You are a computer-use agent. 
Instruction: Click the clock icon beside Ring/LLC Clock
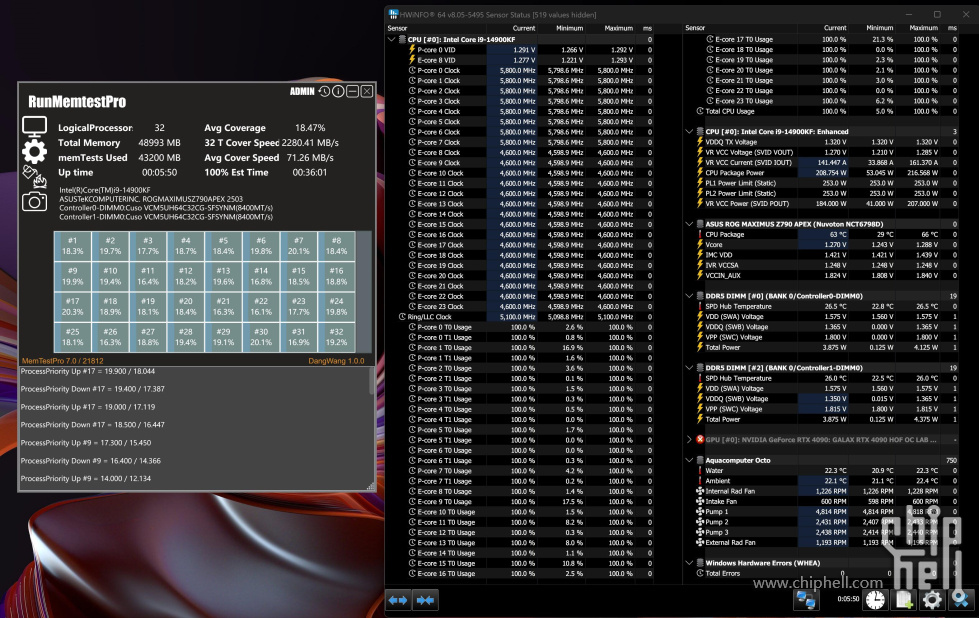(403, 316)
